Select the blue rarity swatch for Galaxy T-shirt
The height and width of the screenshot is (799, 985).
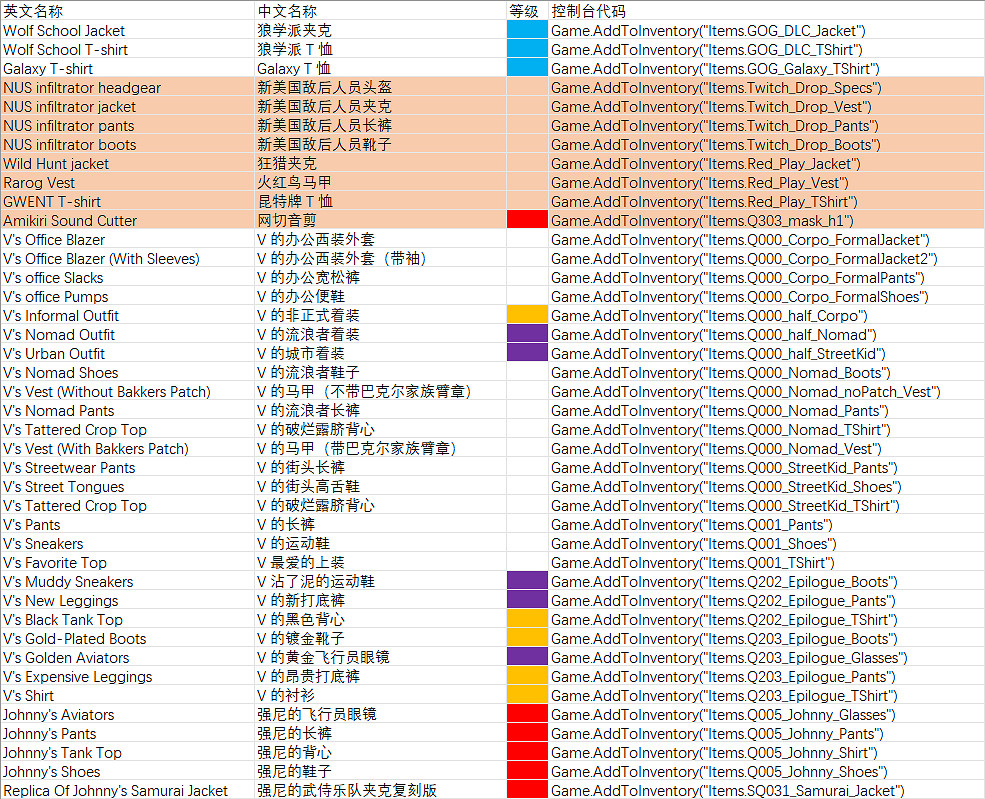[x=527, y=68]
